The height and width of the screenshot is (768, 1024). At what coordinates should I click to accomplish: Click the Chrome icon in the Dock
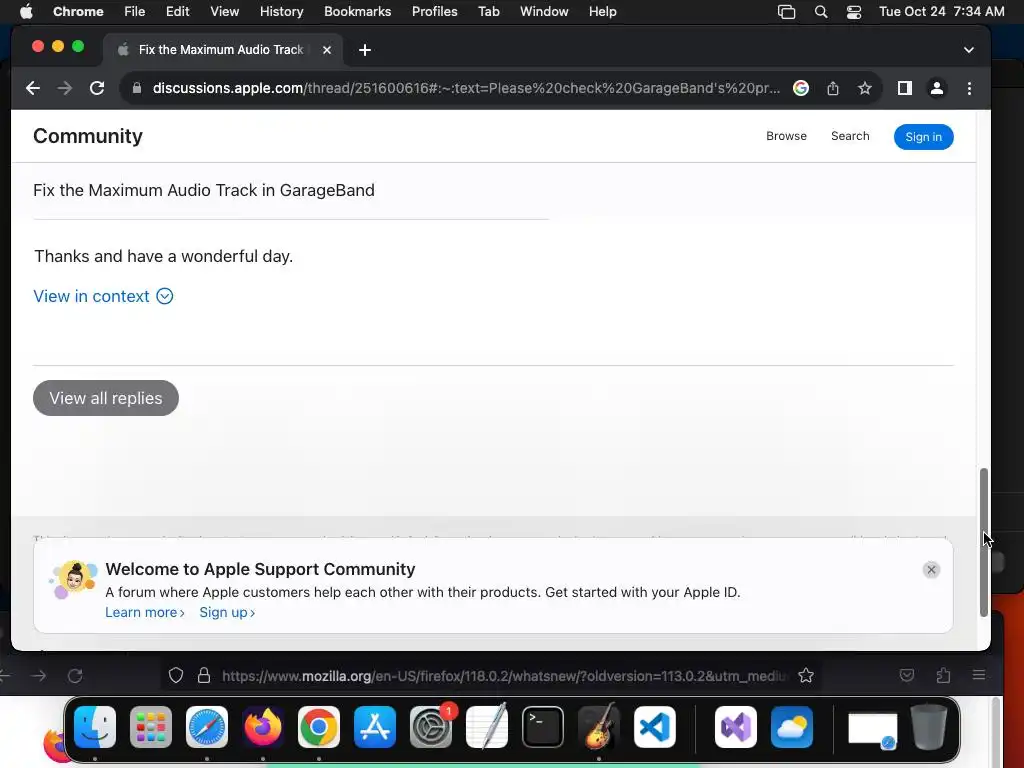[319, 727]
